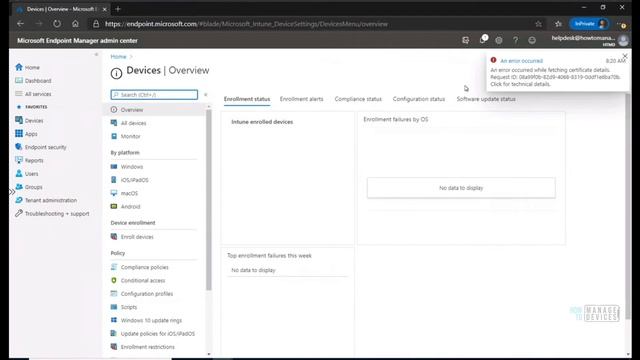Viewport: 640px width, 360px height.
Task: Collapse the Devices menu with double chevron
Action: pos(206,95)
